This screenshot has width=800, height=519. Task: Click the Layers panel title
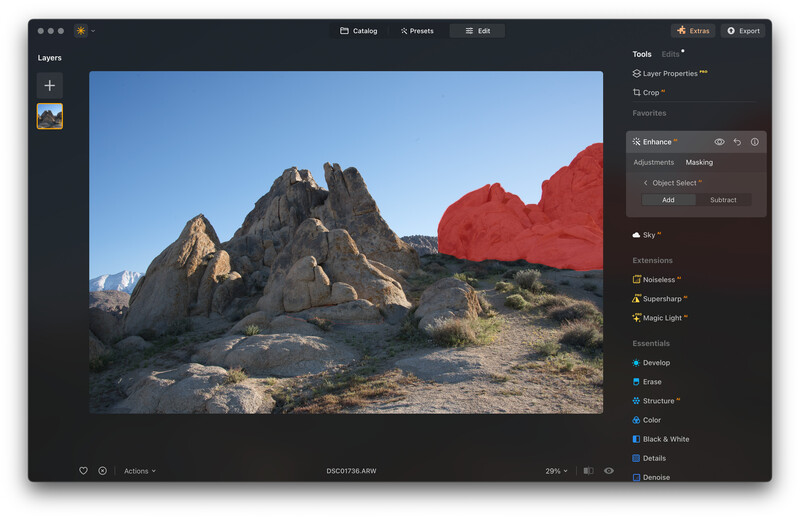(49, 58)
